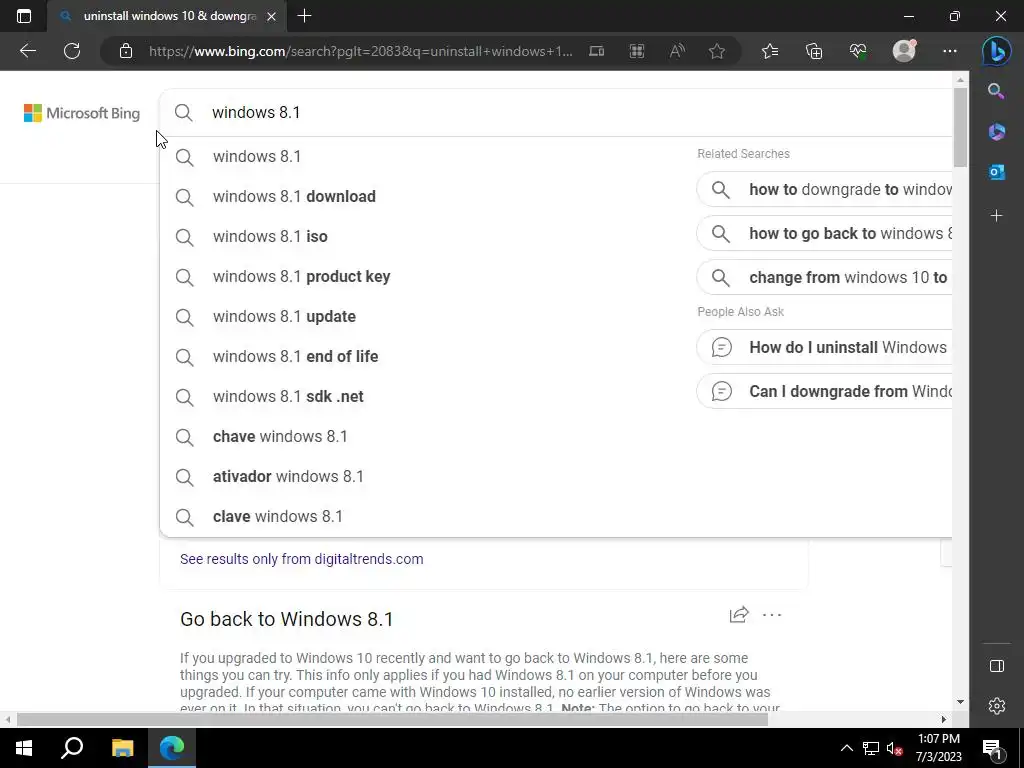
Task: Add this page to favorites star
Action: point(717,51)
